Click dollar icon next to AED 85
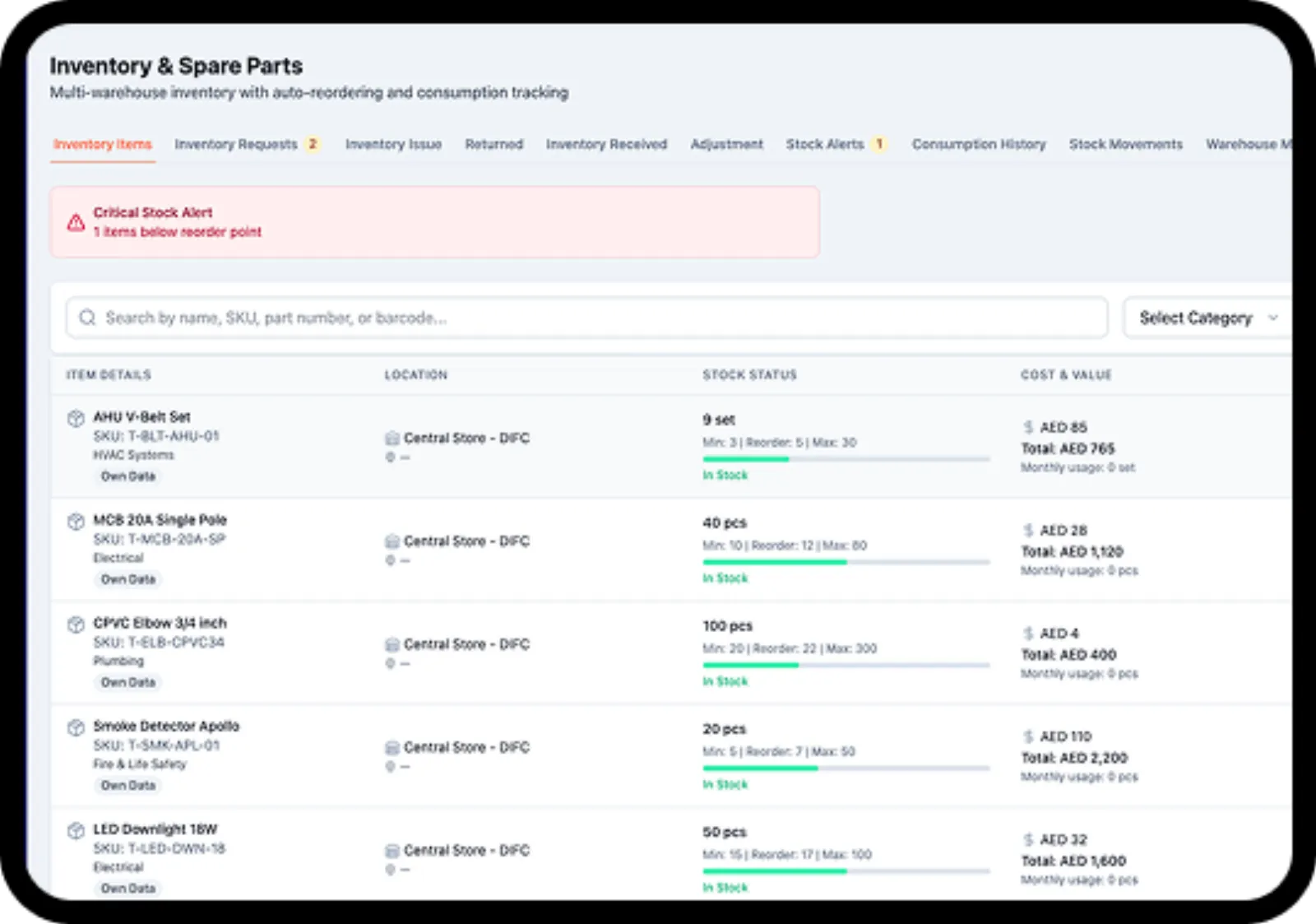The image size is (1316, 924). click(1028, 427)
